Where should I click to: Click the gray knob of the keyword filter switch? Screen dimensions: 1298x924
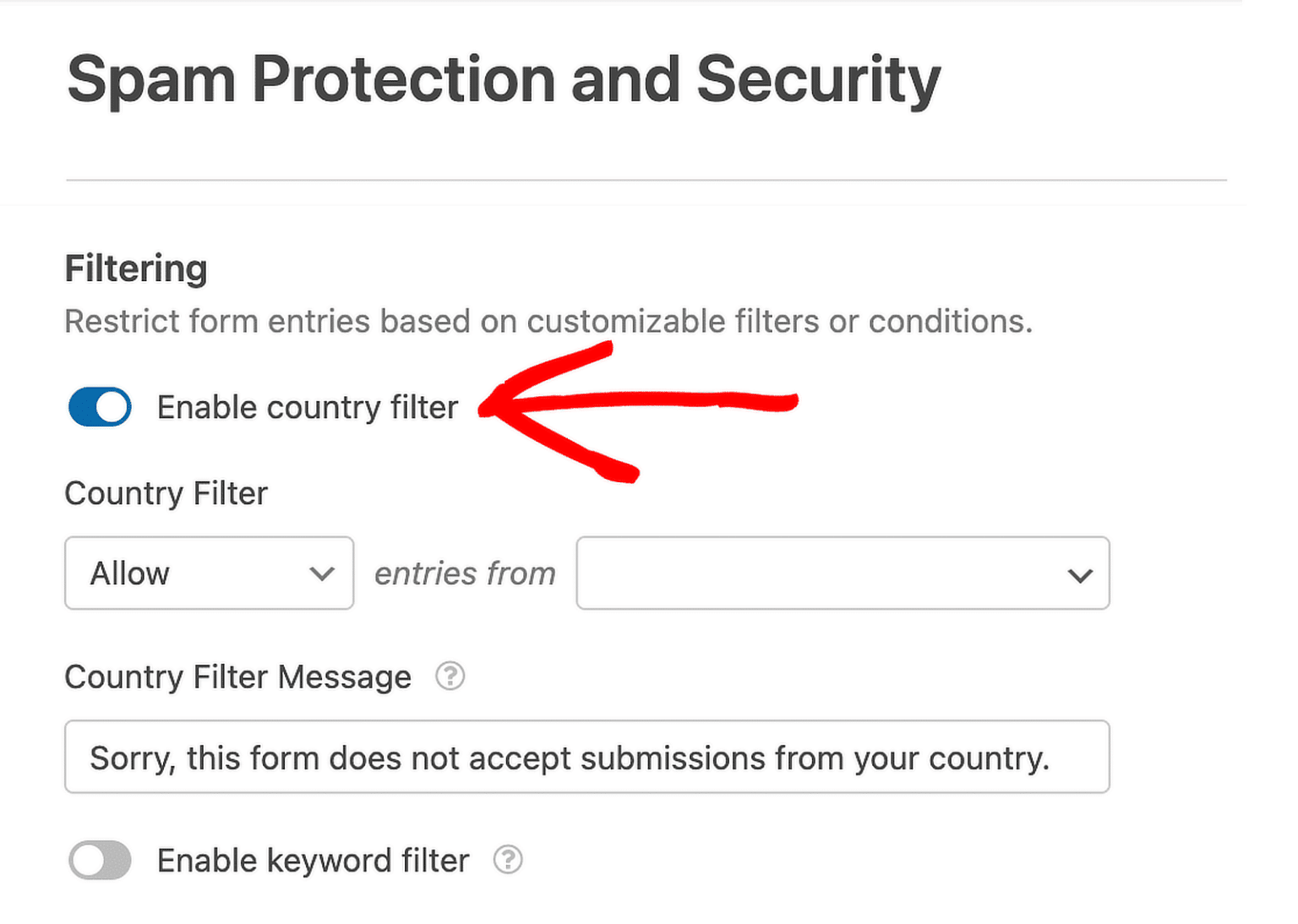pyautogui.click(x=87, y=860)
